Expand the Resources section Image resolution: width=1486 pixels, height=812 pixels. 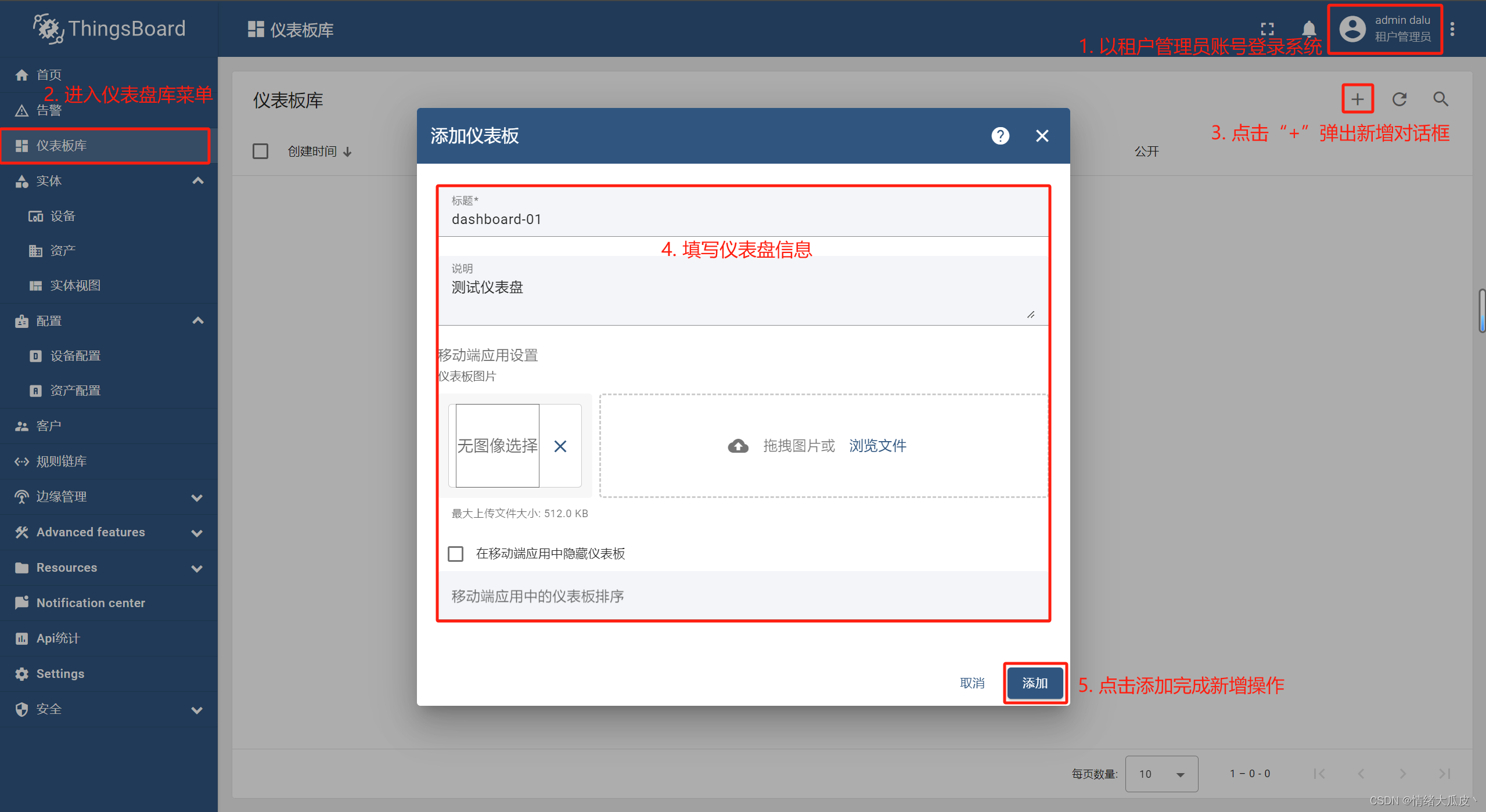[197, 568]
